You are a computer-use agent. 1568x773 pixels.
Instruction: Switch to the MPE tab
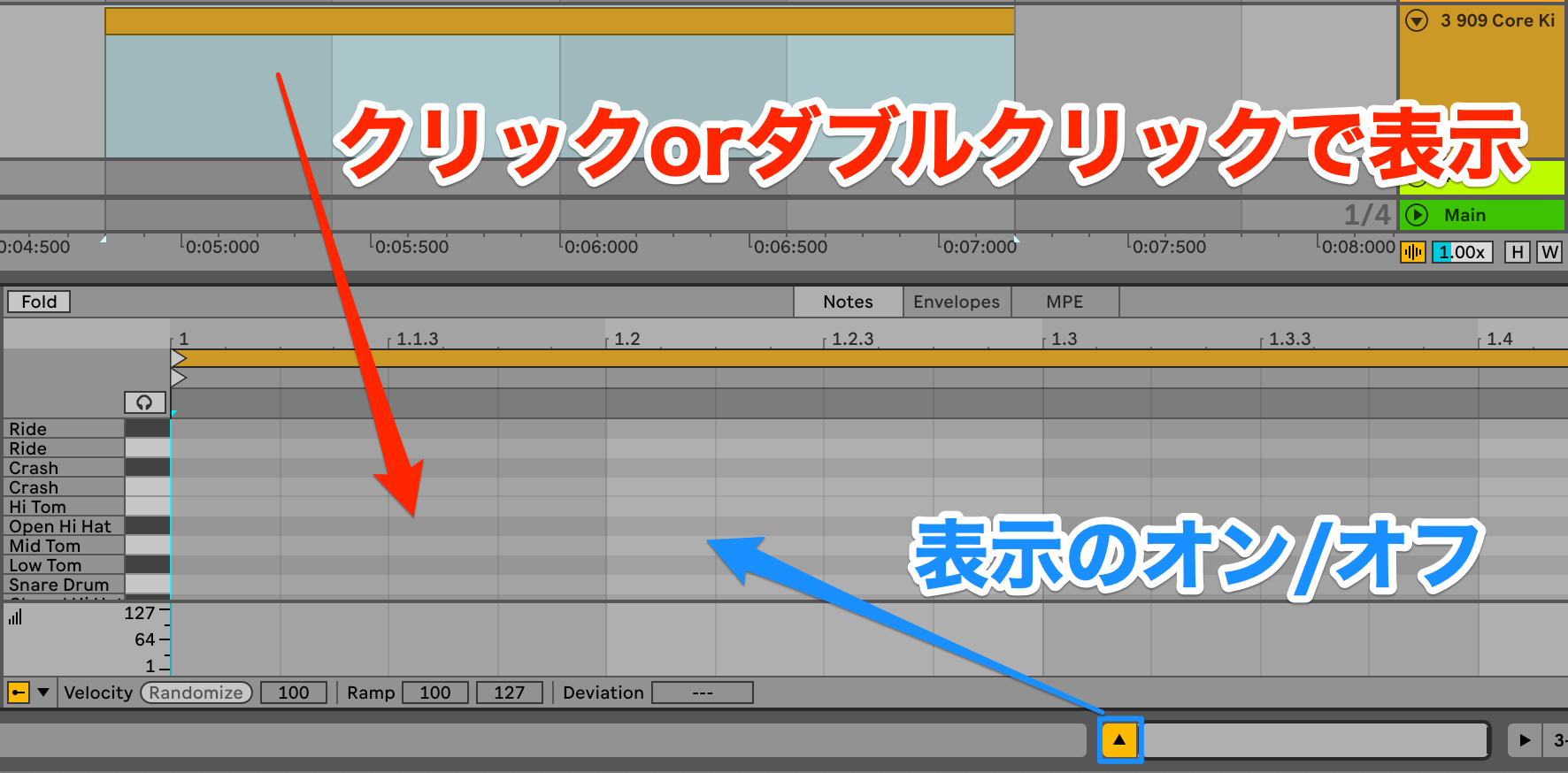tap(1065, 302)
